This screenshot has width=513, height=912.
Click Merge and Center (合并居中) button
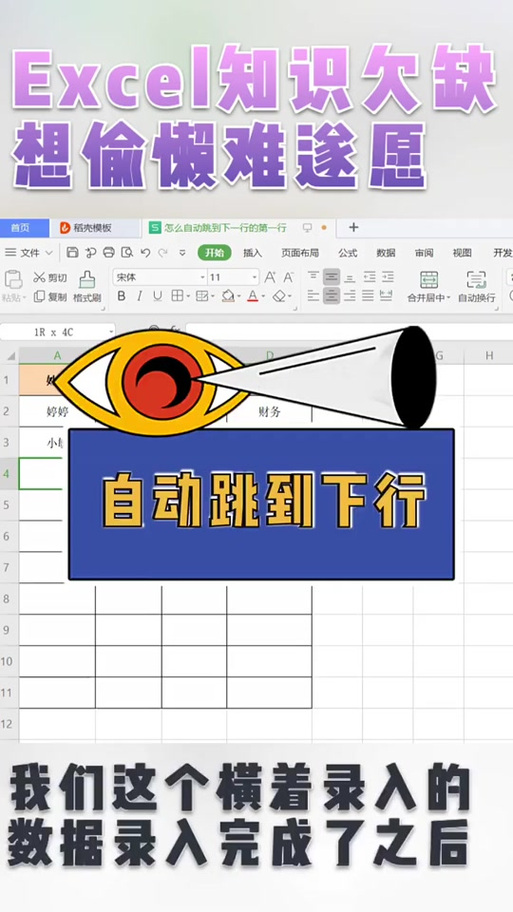tap(429, 286)
